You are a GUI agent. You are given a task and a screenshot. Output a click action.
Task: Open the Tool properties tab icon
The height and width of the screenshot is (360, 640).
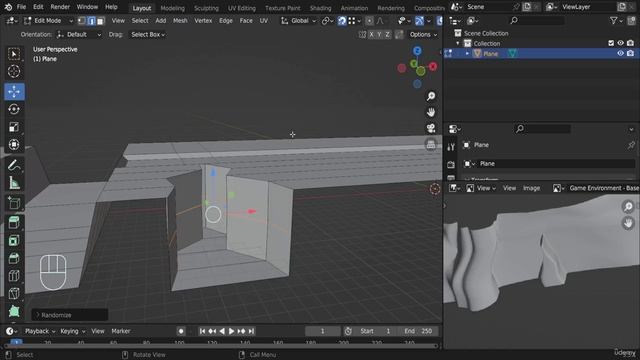(x=451, y=147)
